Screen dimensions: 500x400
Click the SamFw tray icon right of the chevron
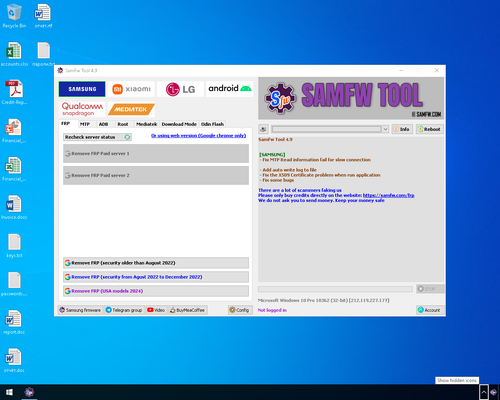tap(494, 392)
